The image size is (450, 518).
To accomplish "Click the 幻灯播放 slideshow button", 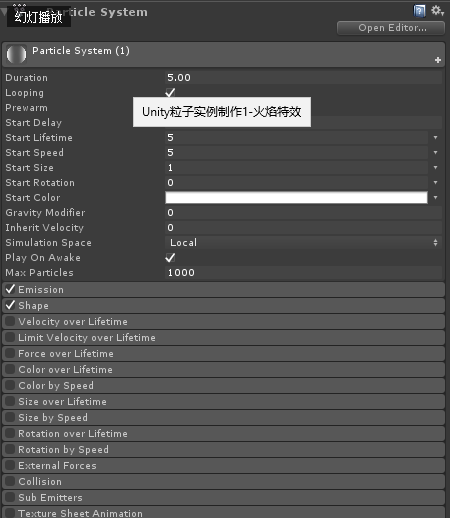I will click(39, 17).
